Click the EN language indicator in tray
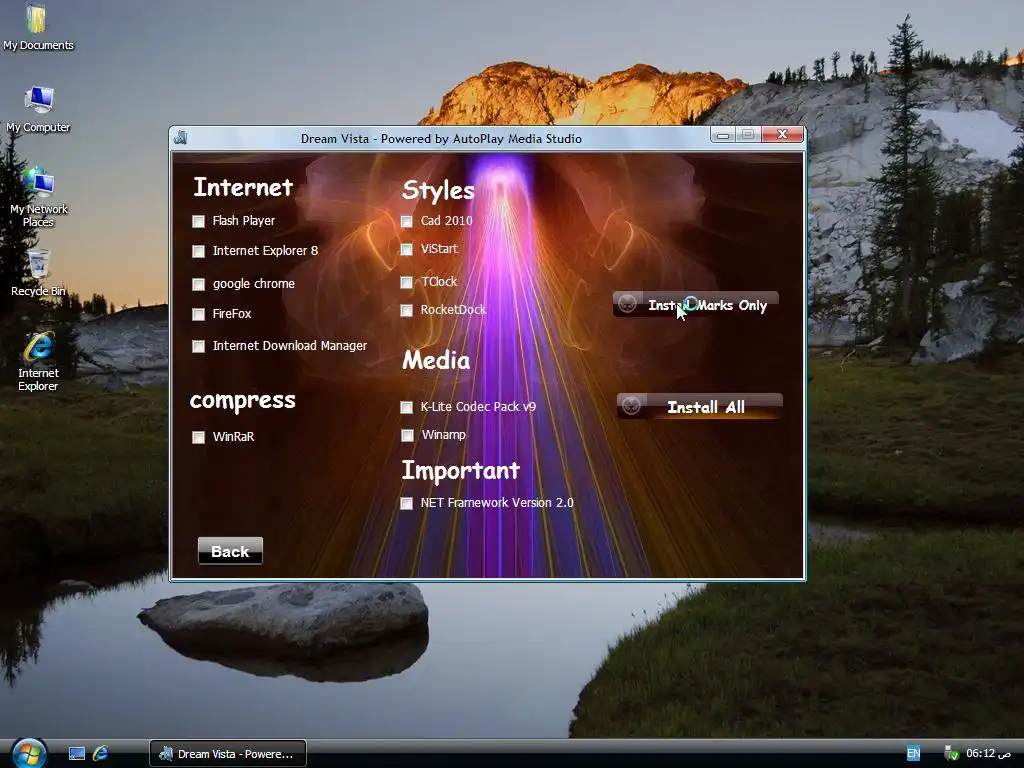Viewport: 1024px width, 768px height. (x=913, y=754)
